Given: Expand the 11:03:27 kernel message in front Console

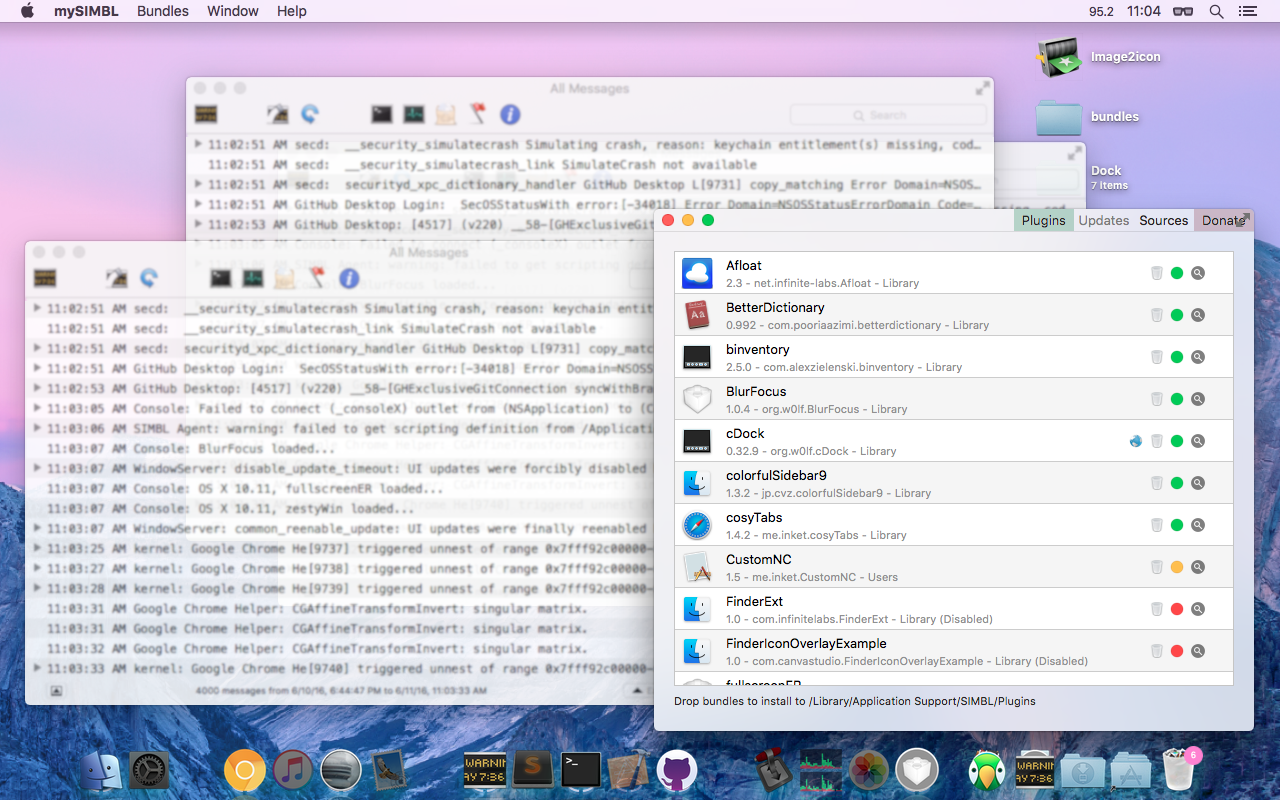Looking at the screenshot, I should tap(38, 568).
